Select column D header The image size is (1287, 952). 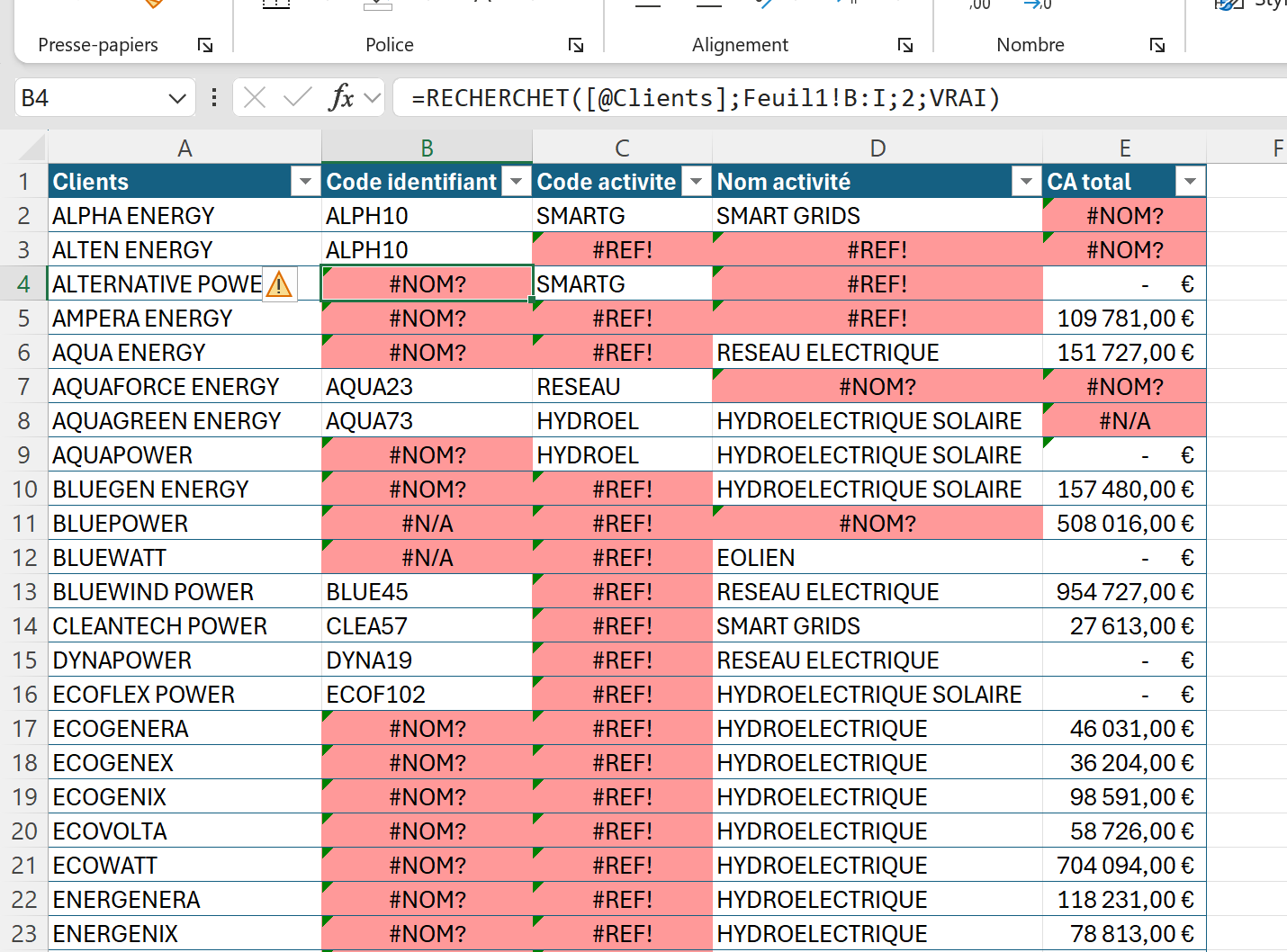(x=877, y=148)
